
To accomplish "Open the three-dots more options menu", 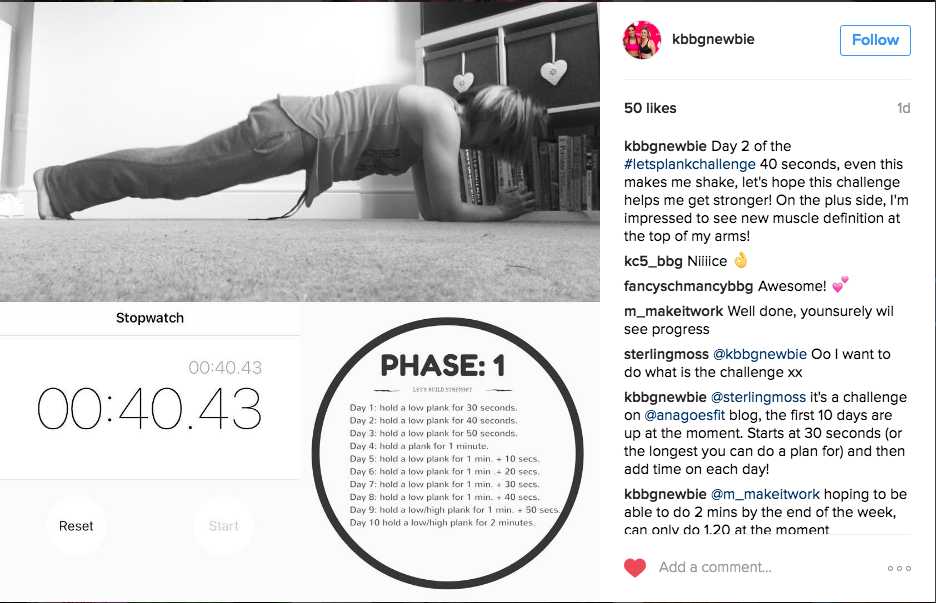I will (899, 568).
